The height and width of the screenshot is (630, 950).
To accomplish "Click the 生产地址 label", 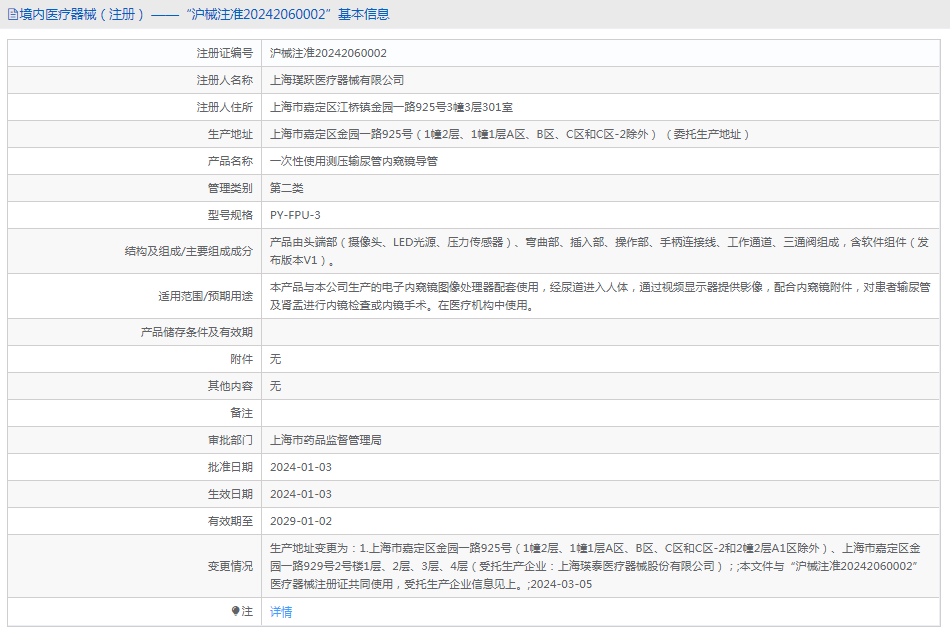I will coord(230,134).
